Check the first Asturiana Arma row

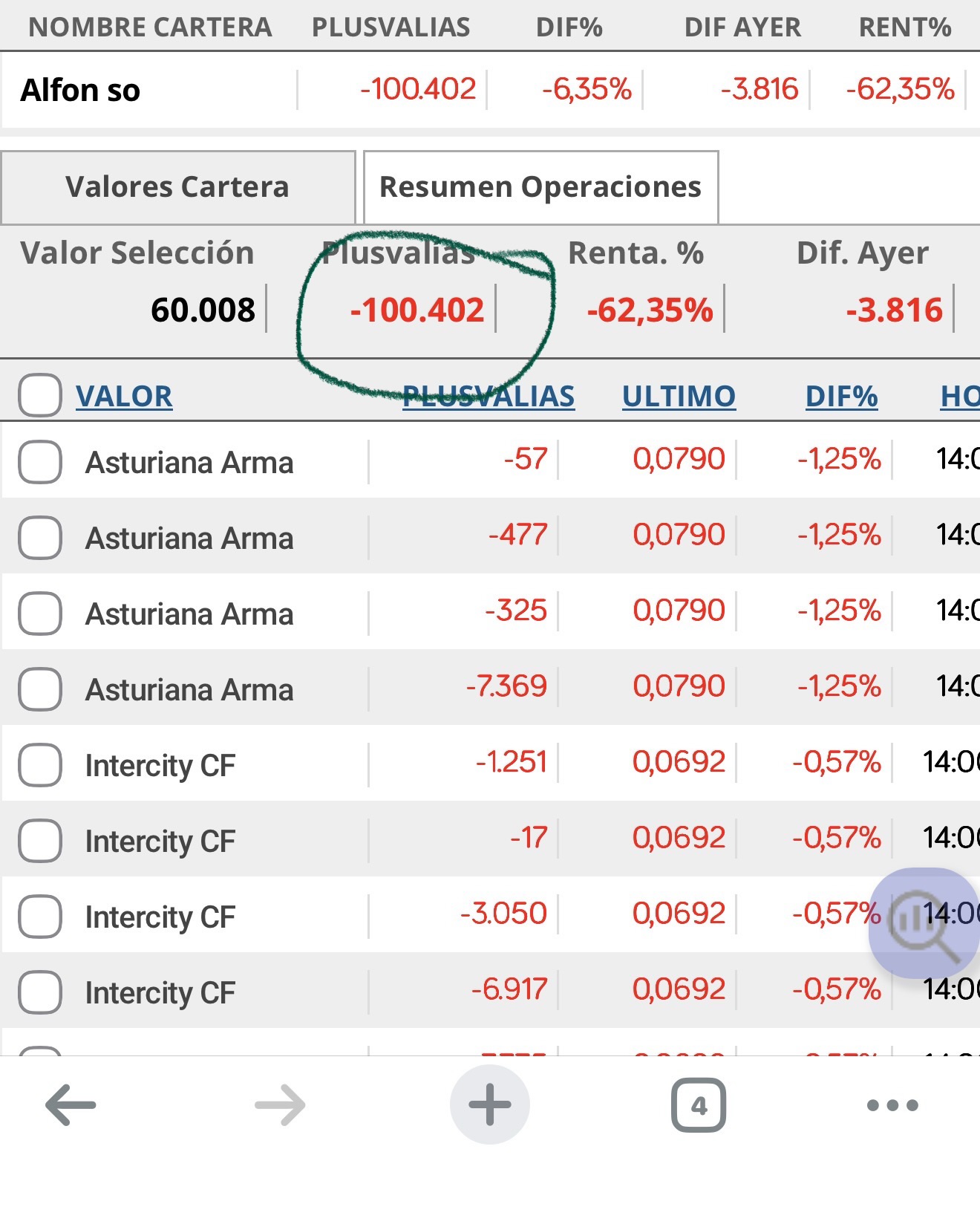point(40,462)
